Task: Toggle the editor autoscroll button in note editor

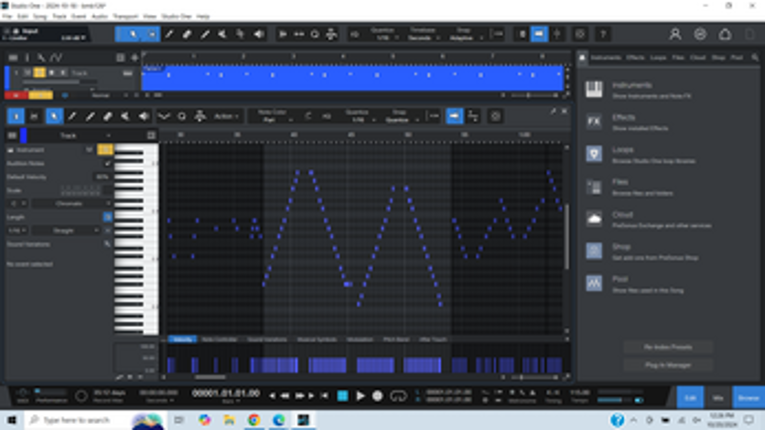Action: pos(454,116)
